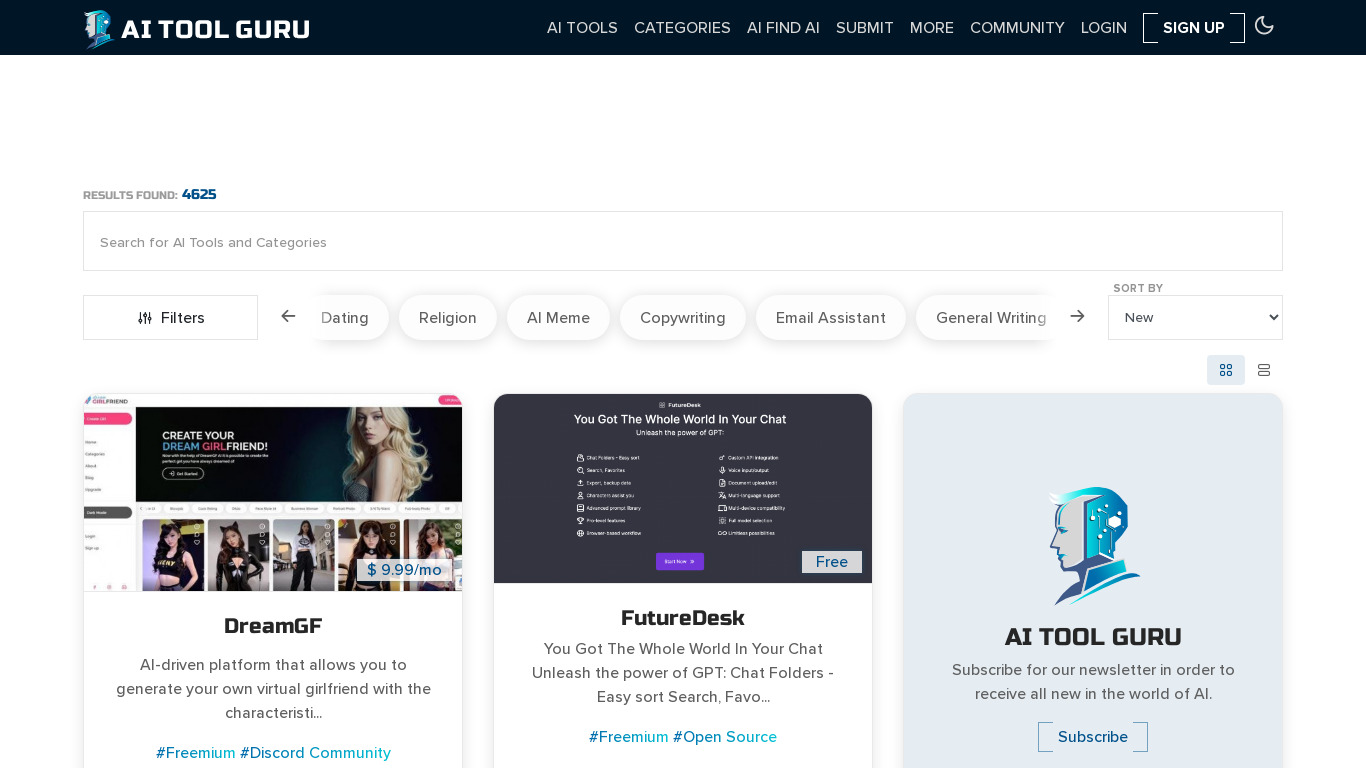Click the DreamGF tool title
The width and height of the screenshot is (1366, 768).
pos(273,626)
